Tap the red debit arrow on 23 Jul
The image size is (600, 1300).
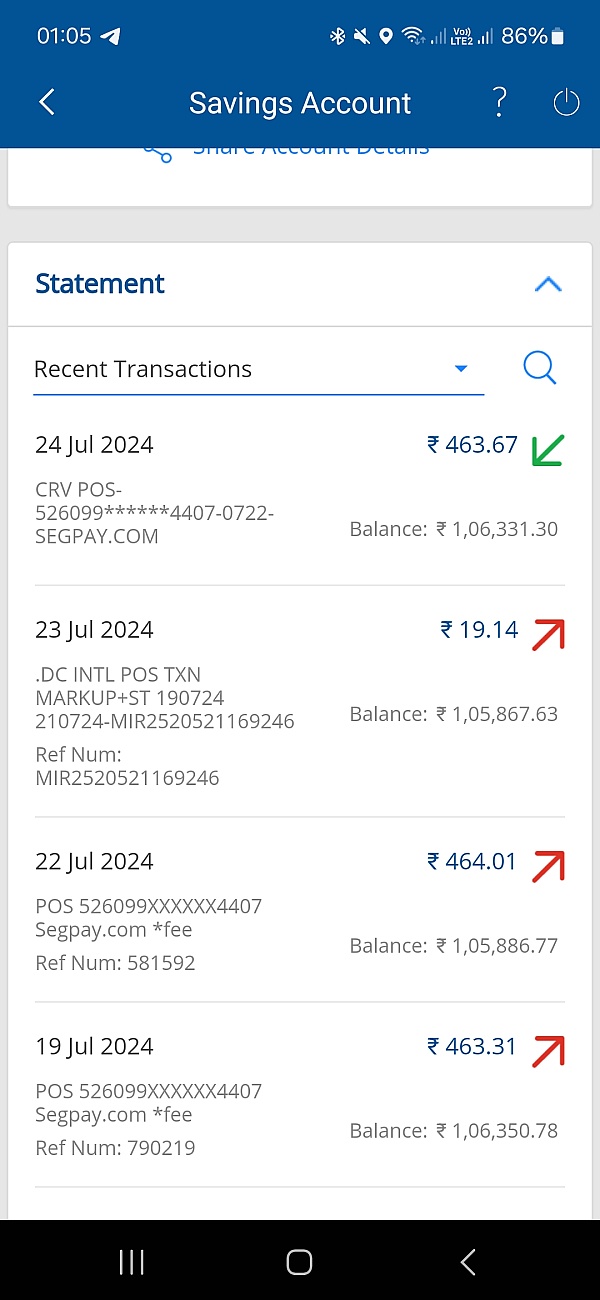548,634
